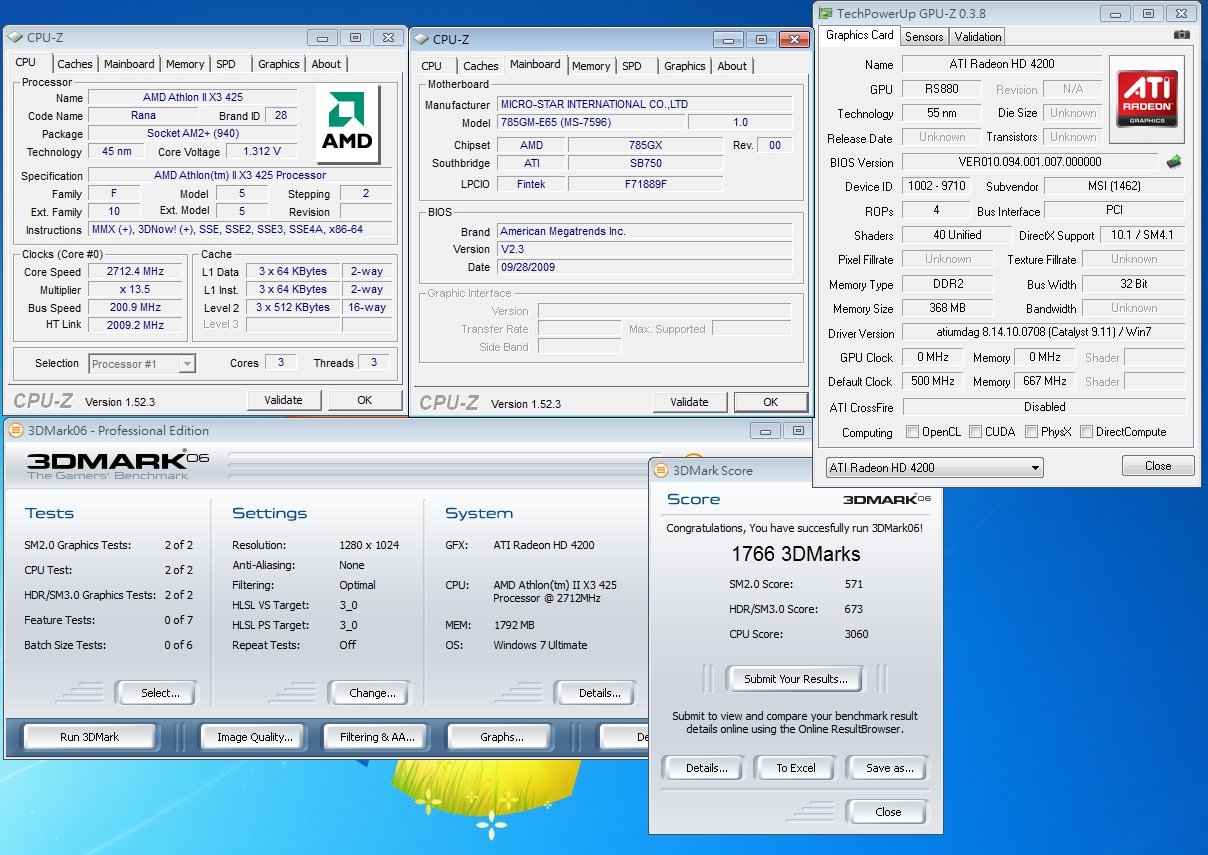Enable the OpenCL checkbox

pyautogui.click(x=912, y=432)
